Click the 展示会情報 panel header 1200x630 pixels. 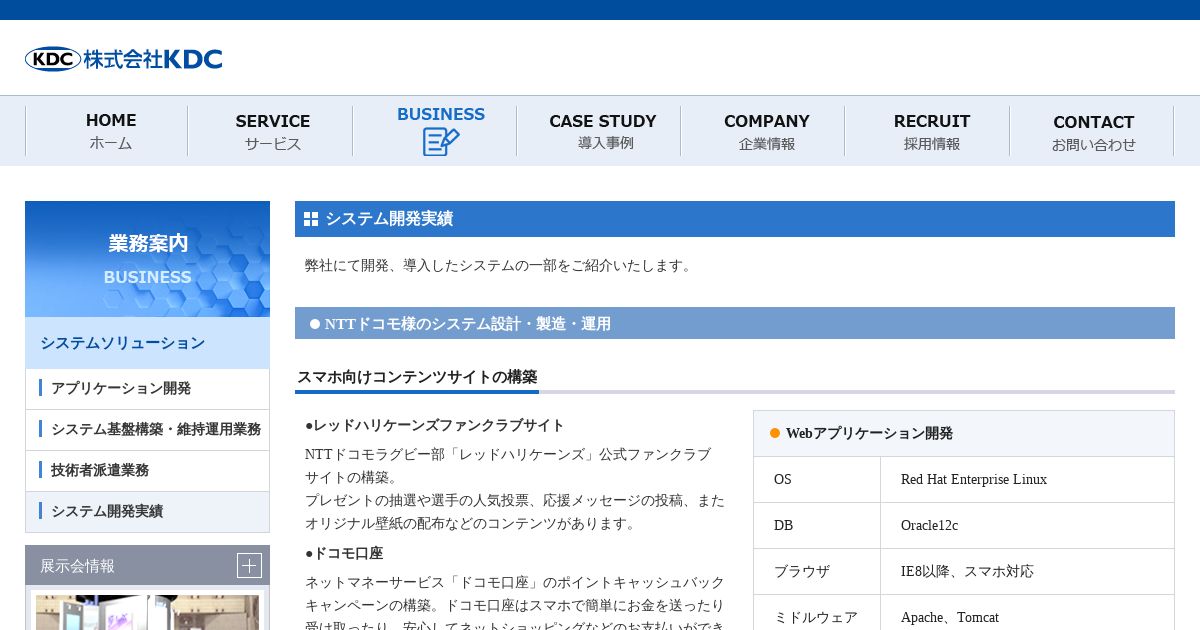tap(147, 565)
